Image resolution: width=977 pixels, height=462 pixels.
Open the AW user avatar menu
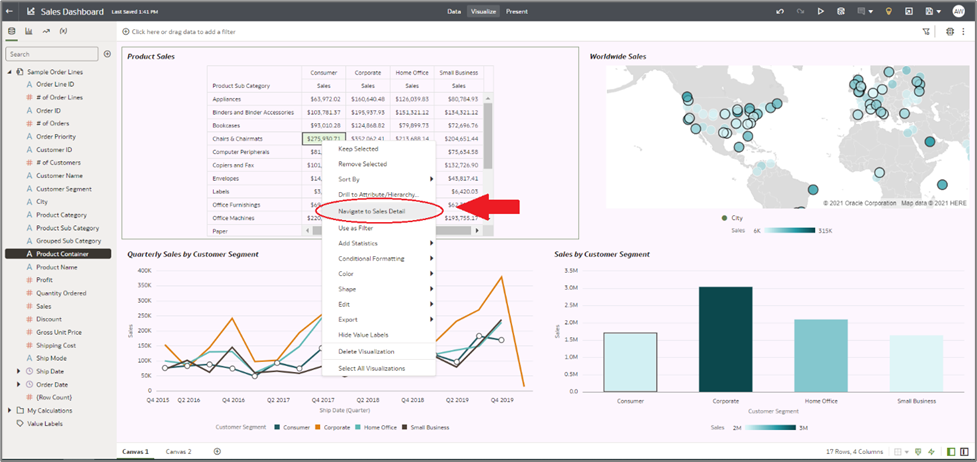958,11
